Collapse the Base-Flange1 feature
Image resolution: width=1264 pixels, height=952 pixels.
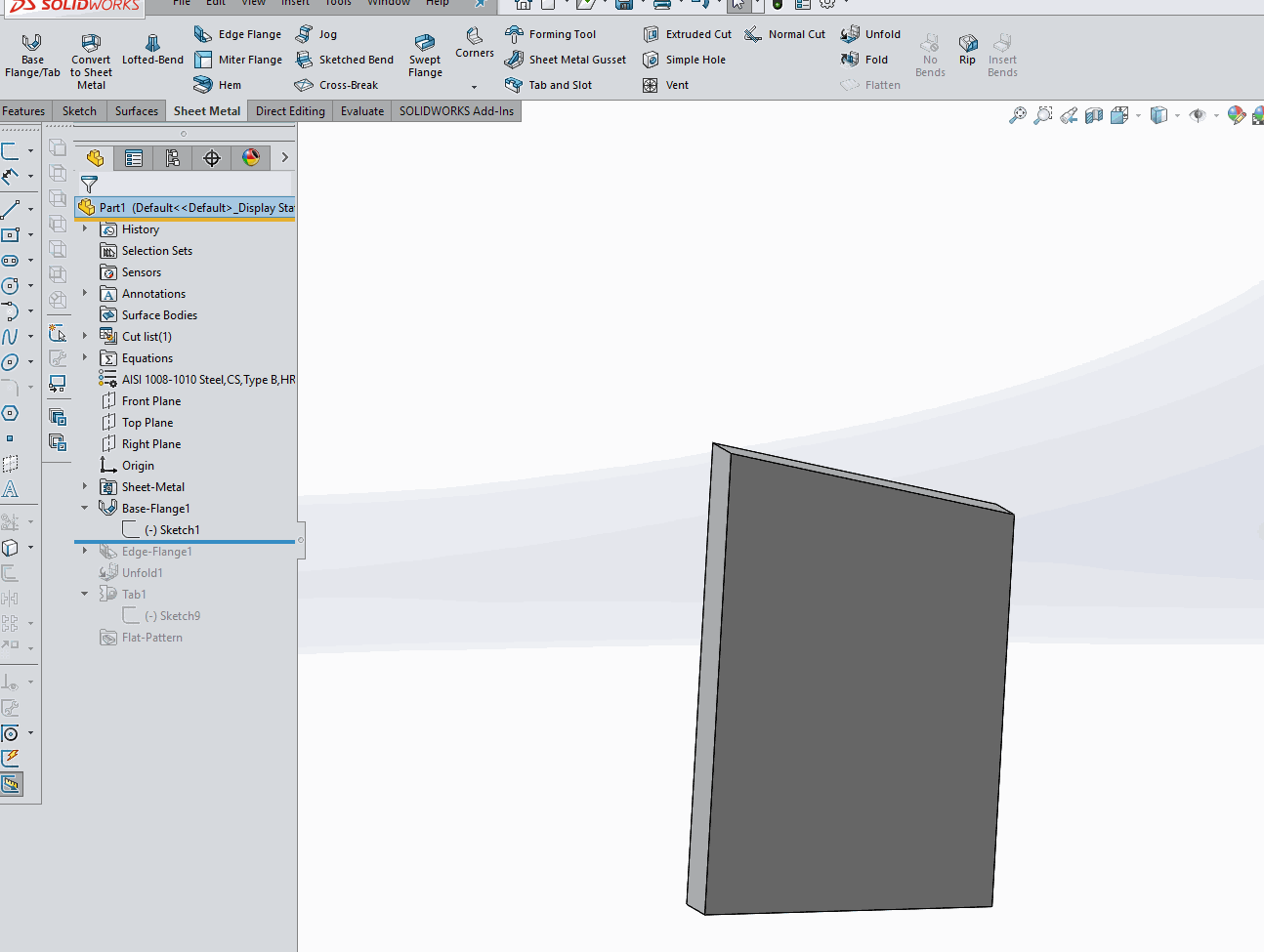(x=85, y=508)
